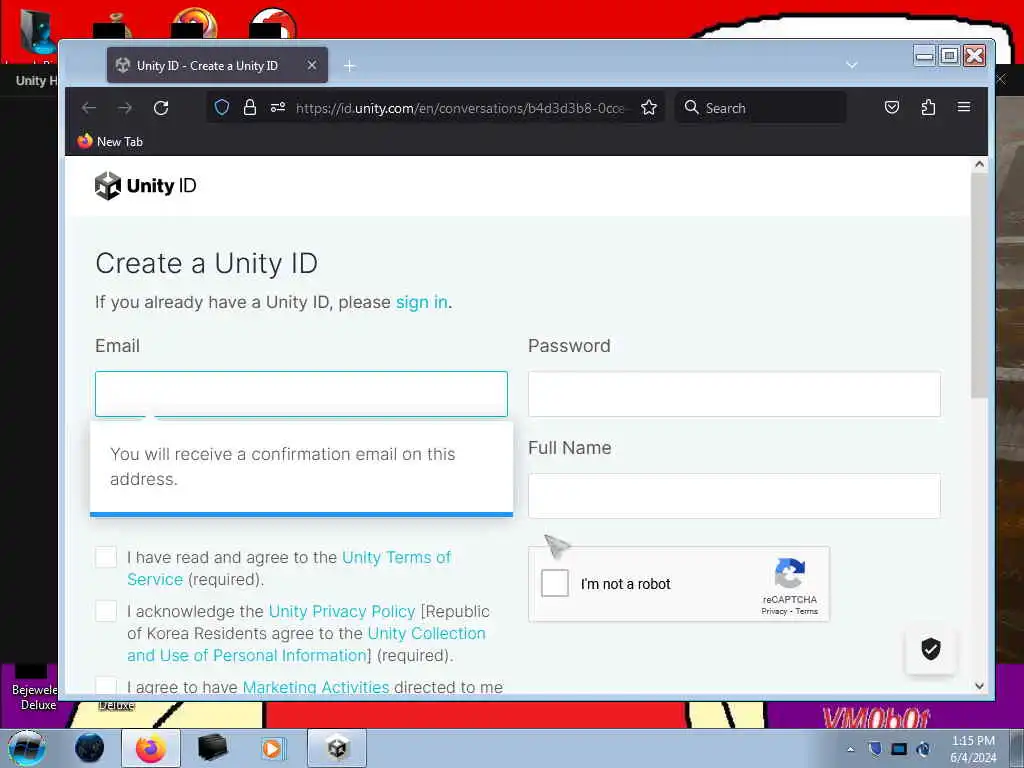Focus the Email input field
This screenshot has width=1024, height=768.
tap(301, 394)
